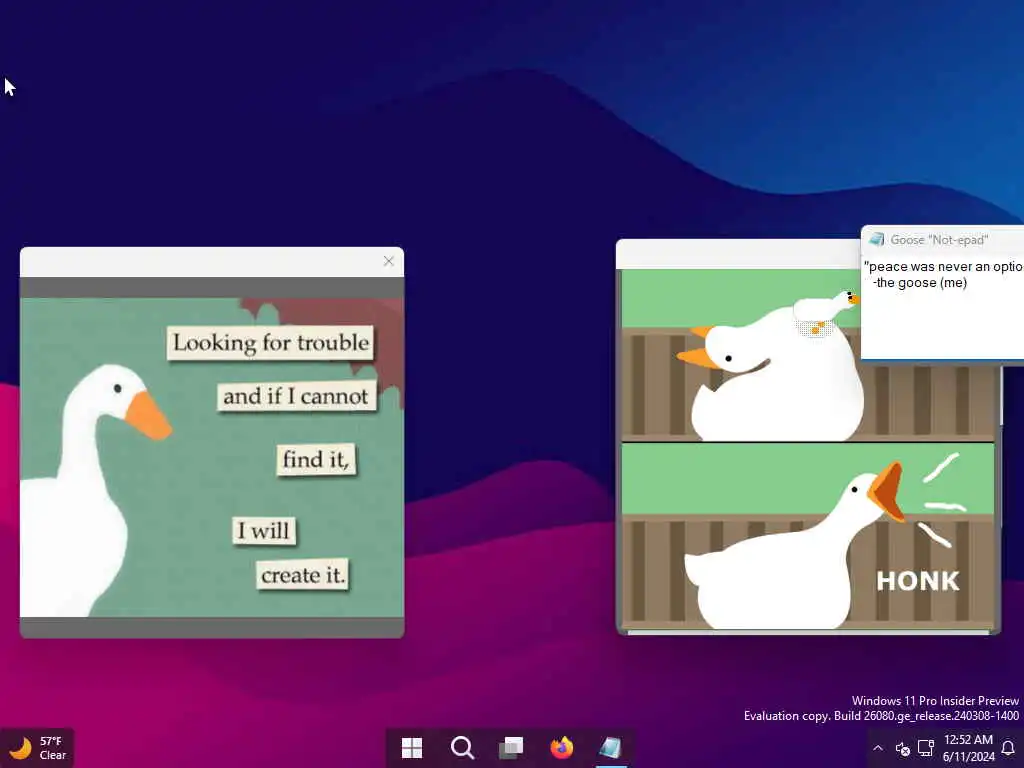This screenshot has width=1024, height=768.
Task: Open the network display tray icon
Action: tap(925, 748)
